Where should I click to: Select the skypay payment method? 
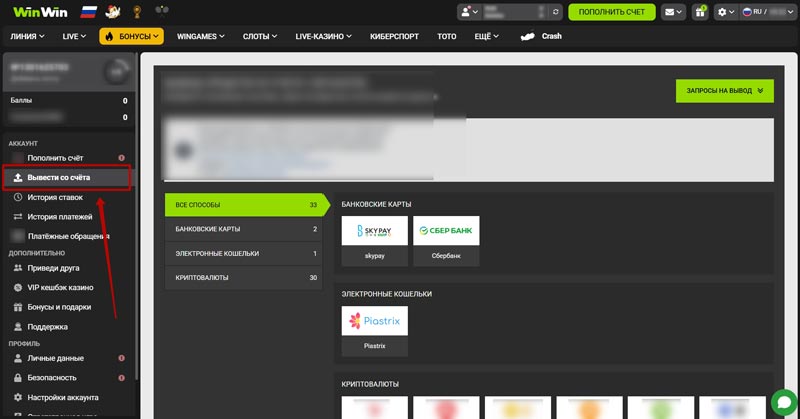point(374,240)
